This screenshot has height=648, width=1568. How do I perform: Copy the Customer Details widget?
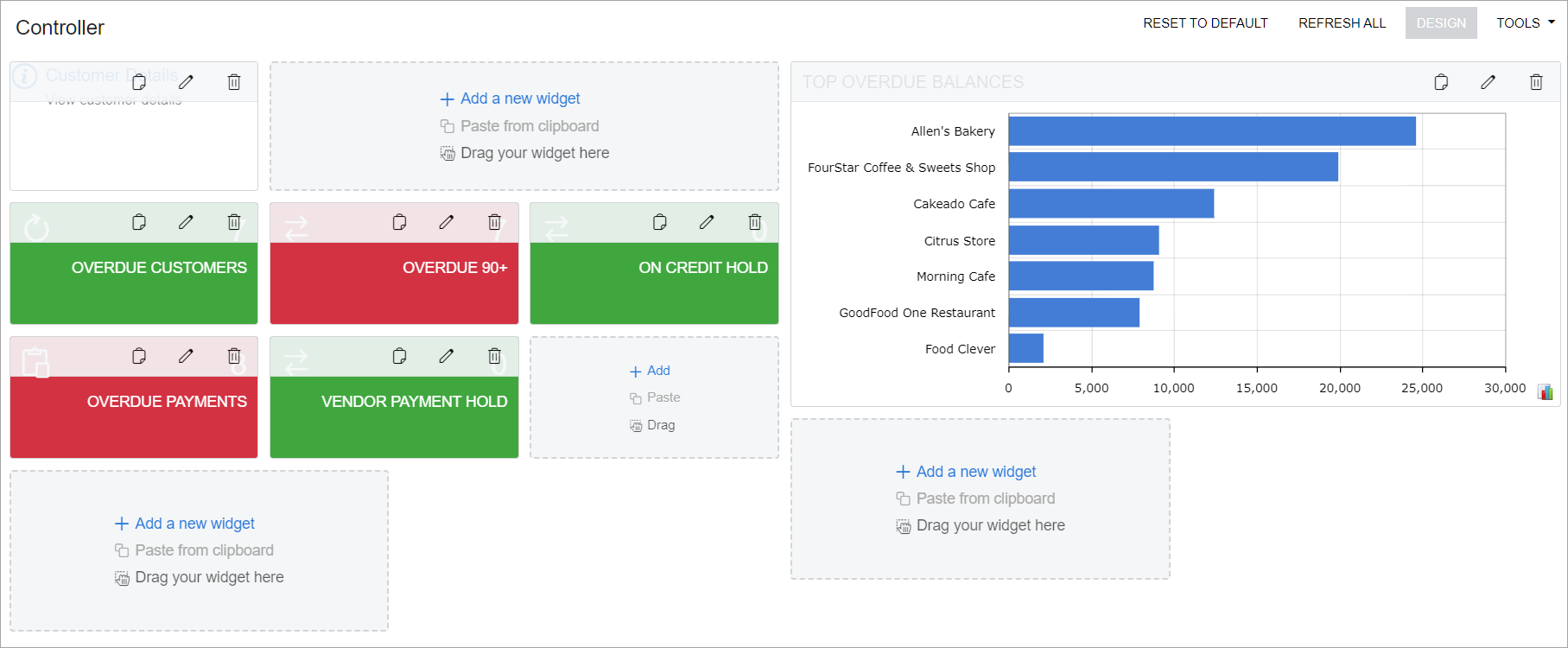[x=139, y=82]
